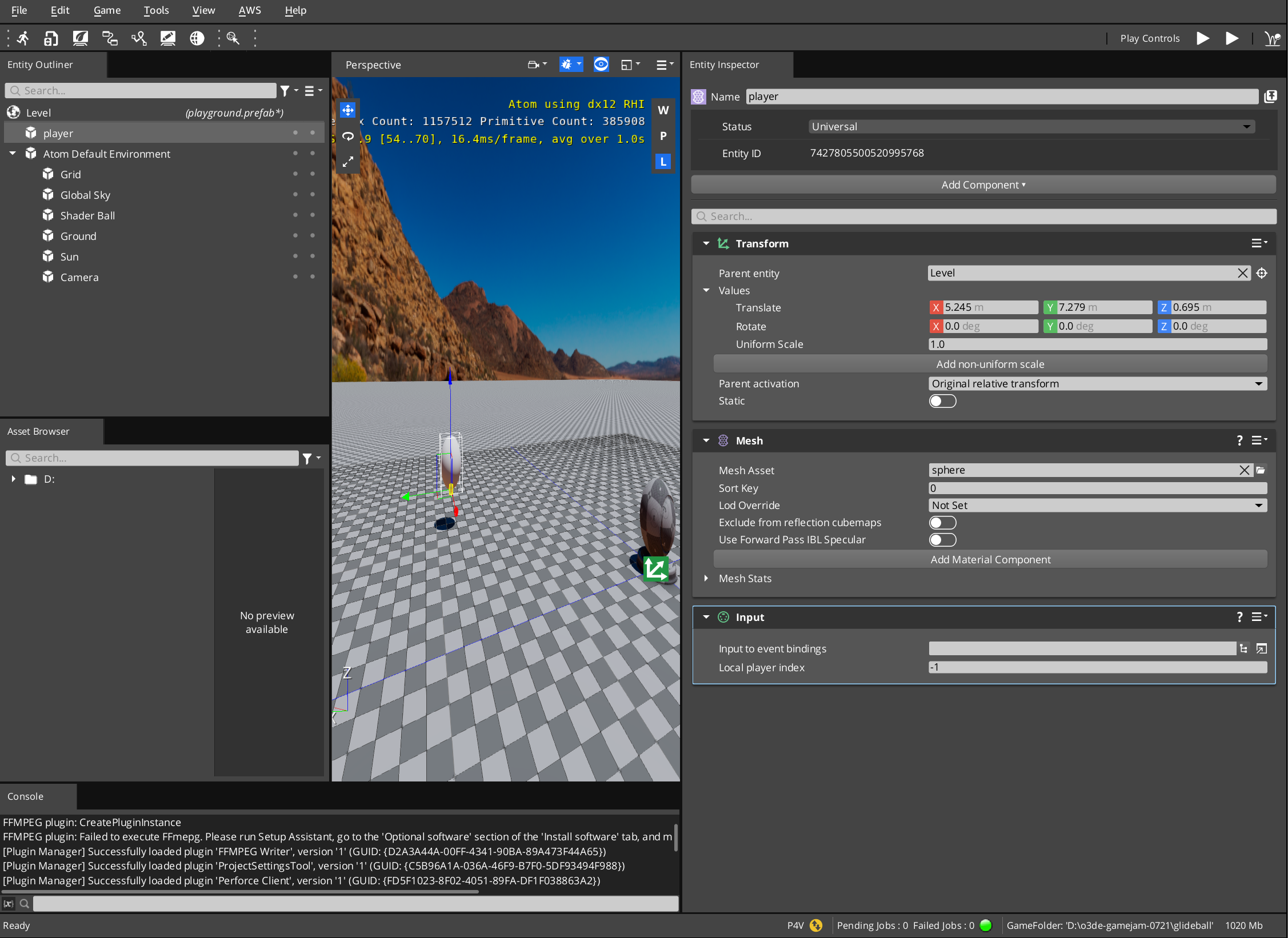The height and width of the screenshot is (938, 1288).
Task: Expand the D: drive in Asset Browser
Action: (14, 479)
